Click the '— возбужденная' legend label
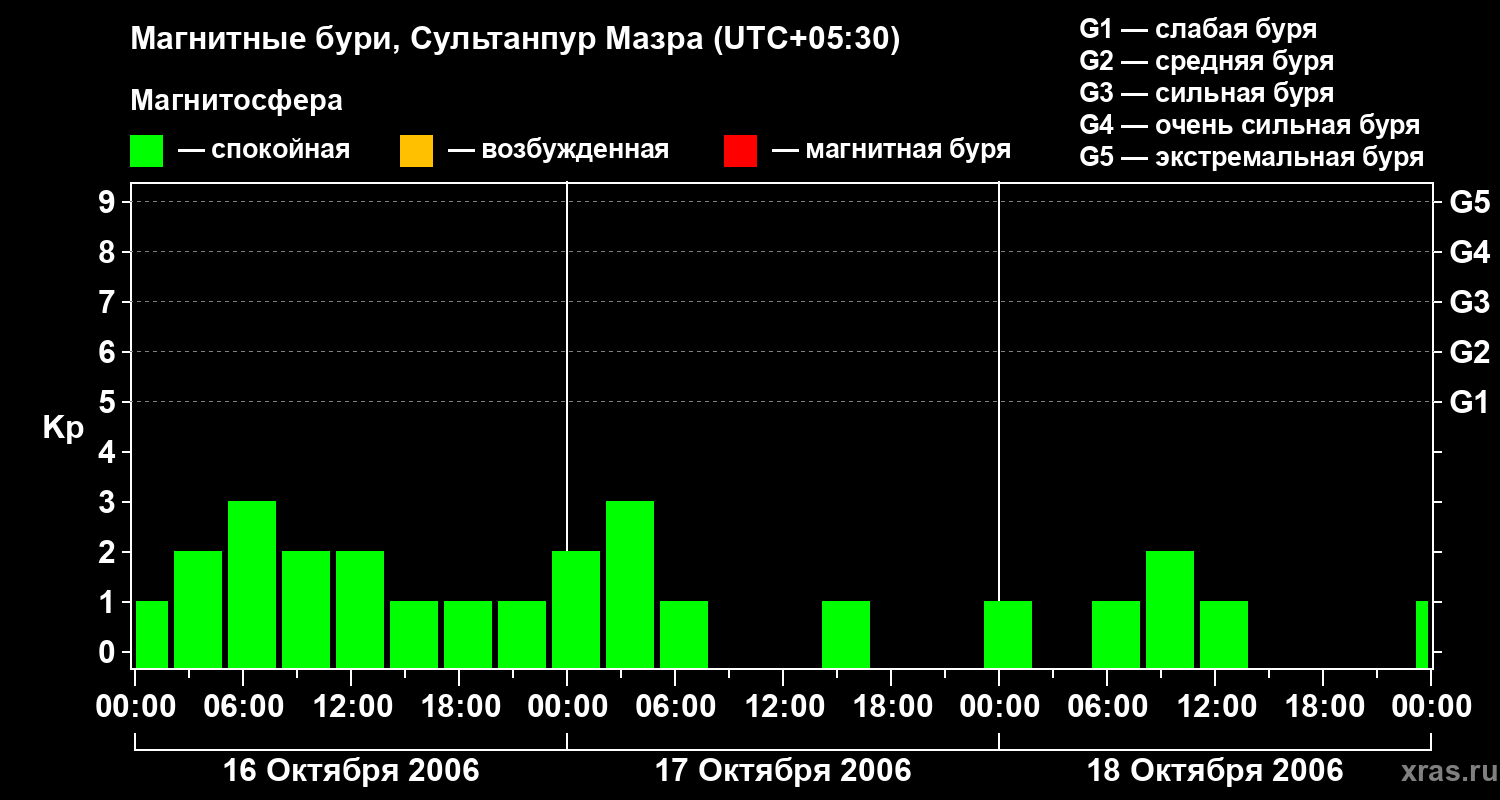This screenshot has height=800, width=1500. pyautogui.click(x=558, y=150)
